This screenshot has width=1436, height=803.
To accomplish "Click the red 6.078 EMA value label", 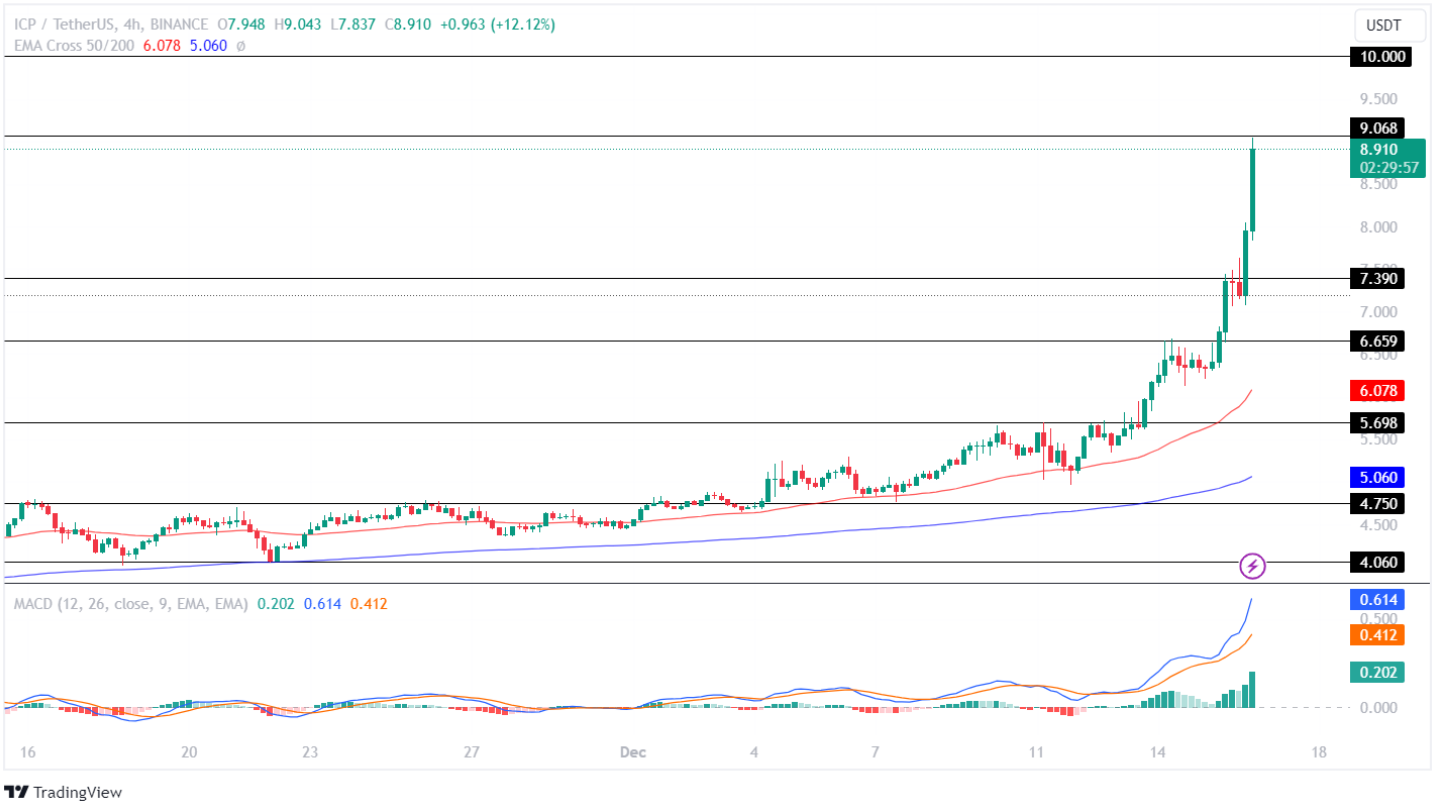I will tap(1376, 390).
